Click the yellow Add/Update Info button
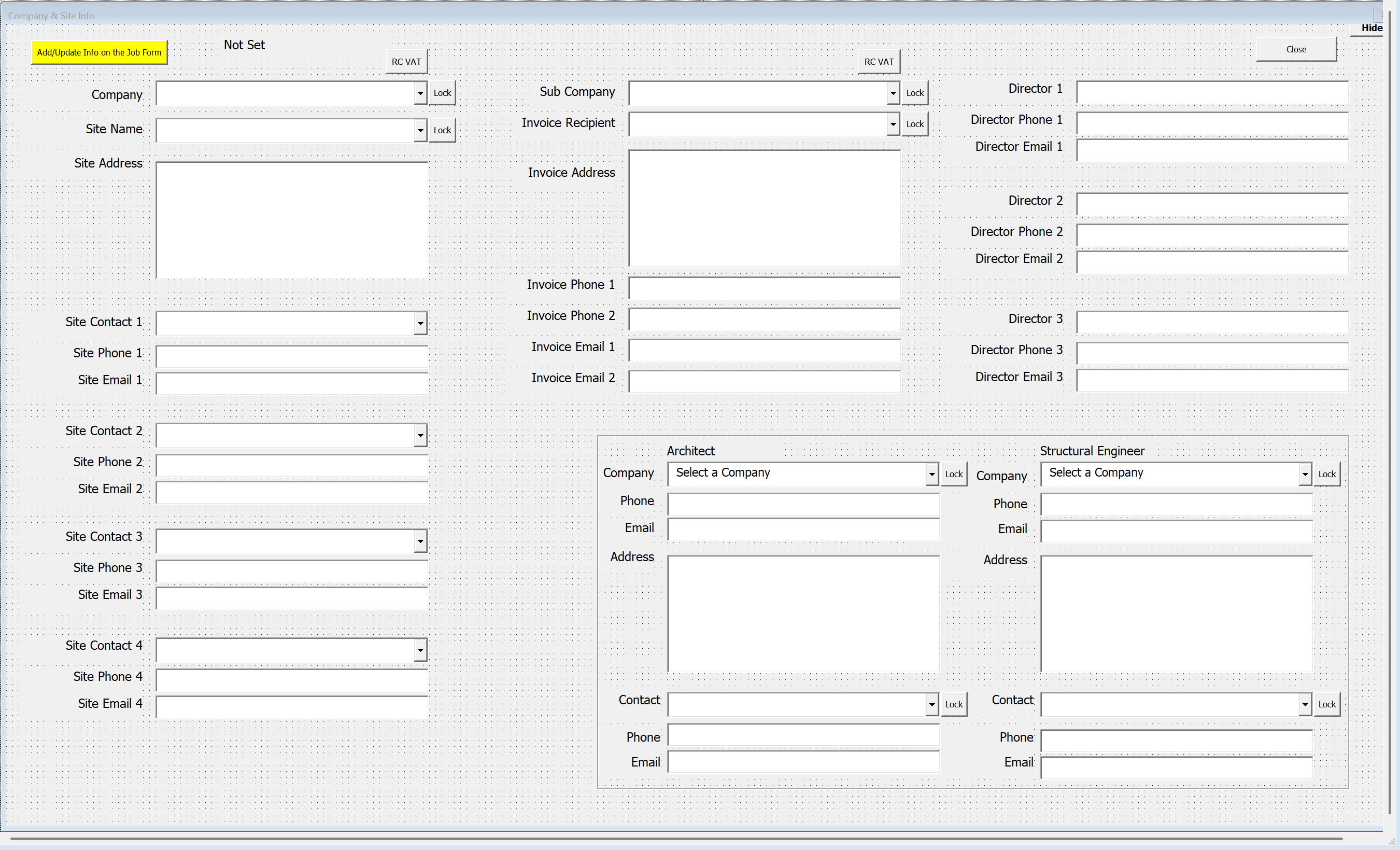The height and width of the screenshot is (850, 1400). [x=99, y=52]
